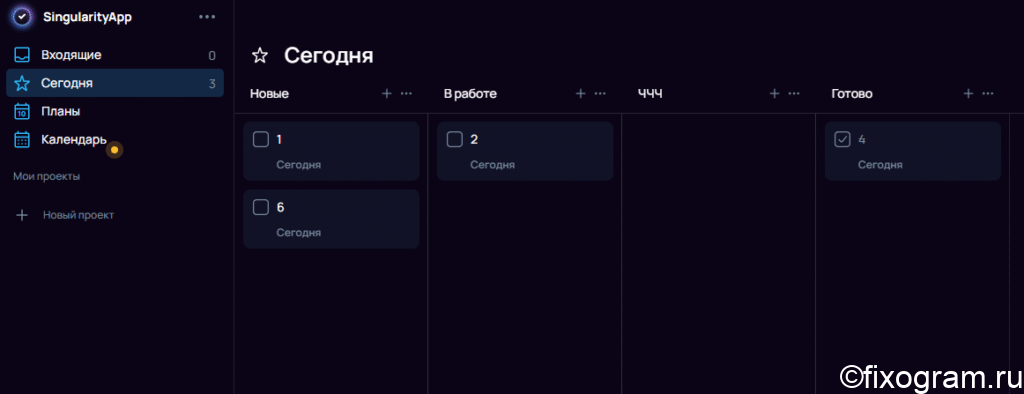Open the SingularityApp three-dot menu
The height and width of the screenshot is (394, 1024).
click(207, 17)
